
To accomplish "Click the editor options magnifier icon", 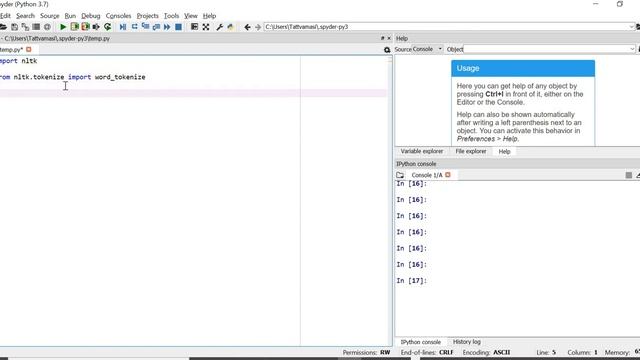I will 387,50.
